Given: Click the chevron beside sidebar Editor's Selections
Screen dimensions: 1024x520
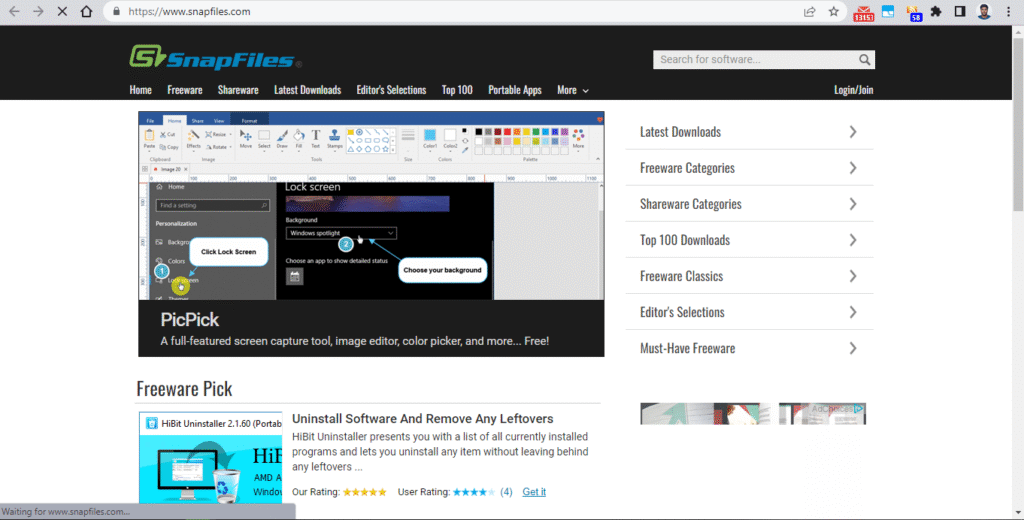Looking at the screenshot, I should pos(853,312).
